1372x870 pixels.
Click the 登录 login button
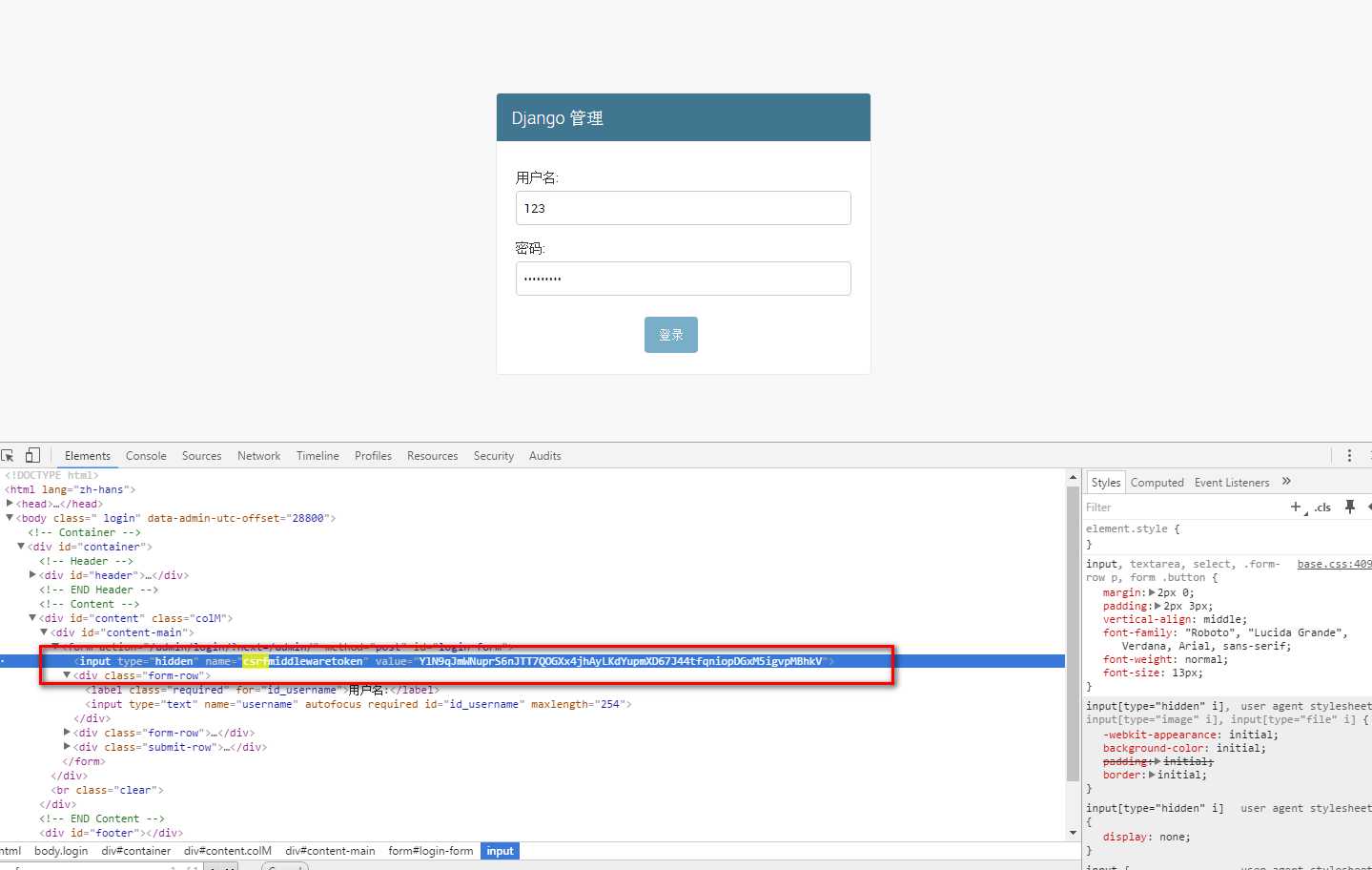[x=671, y=335]
